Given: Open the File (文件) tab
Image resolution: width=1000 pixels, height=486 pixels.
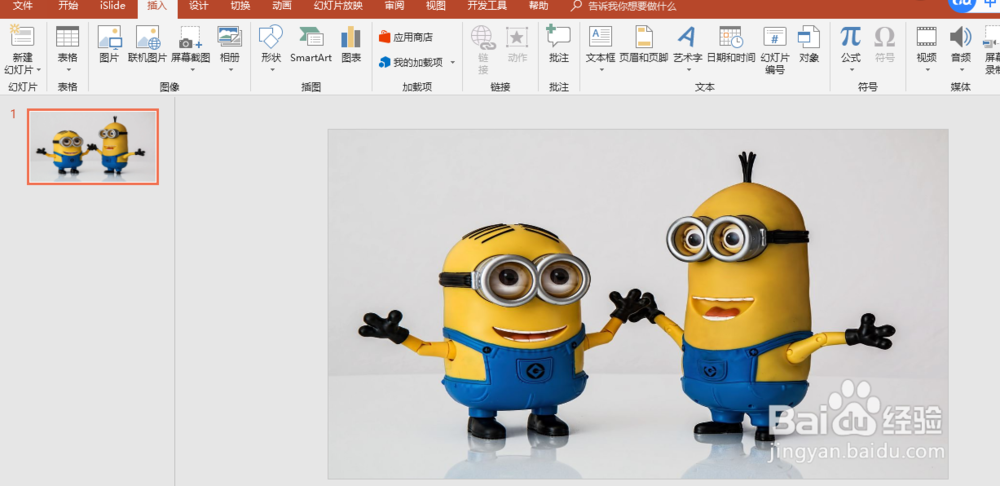Looking at the screenshot, I should pyautogui.click(x=23, y=6).
